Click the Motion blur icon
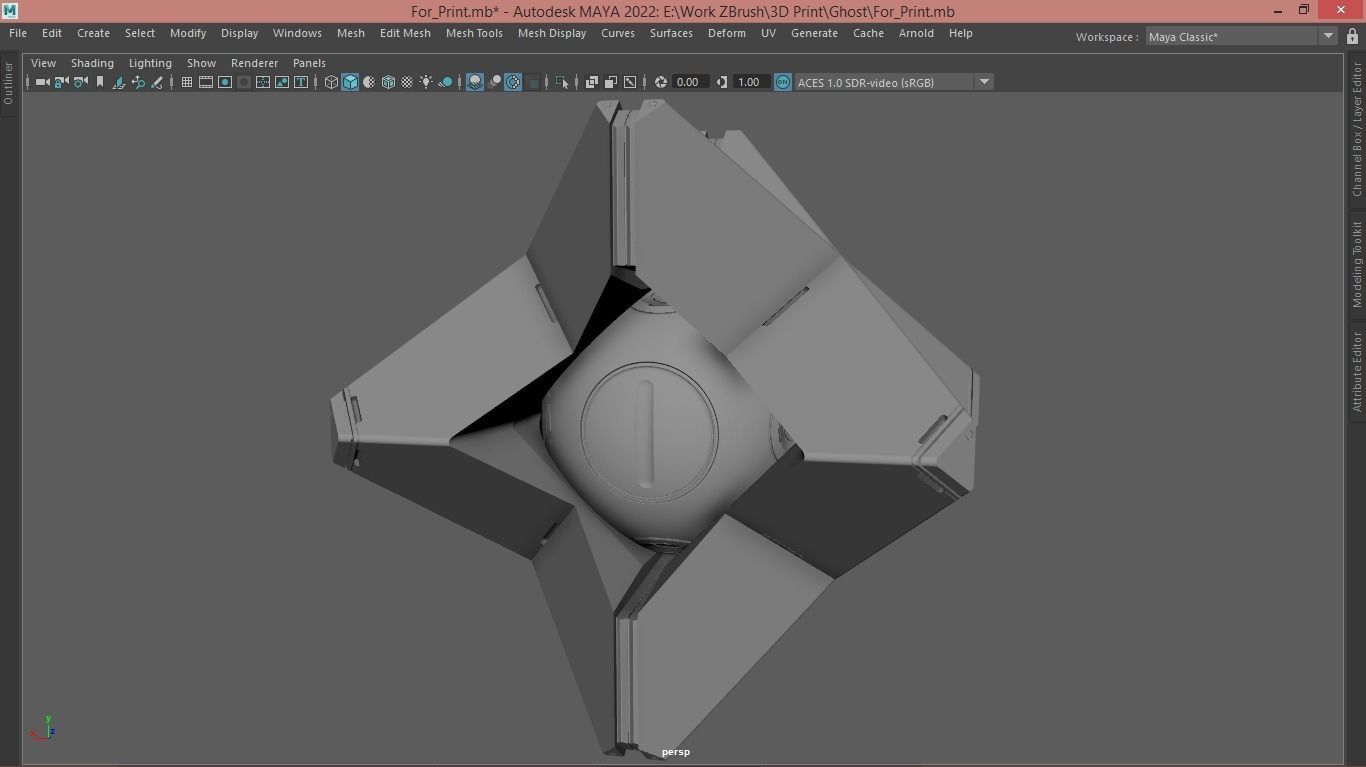 [x=495, y=82]
